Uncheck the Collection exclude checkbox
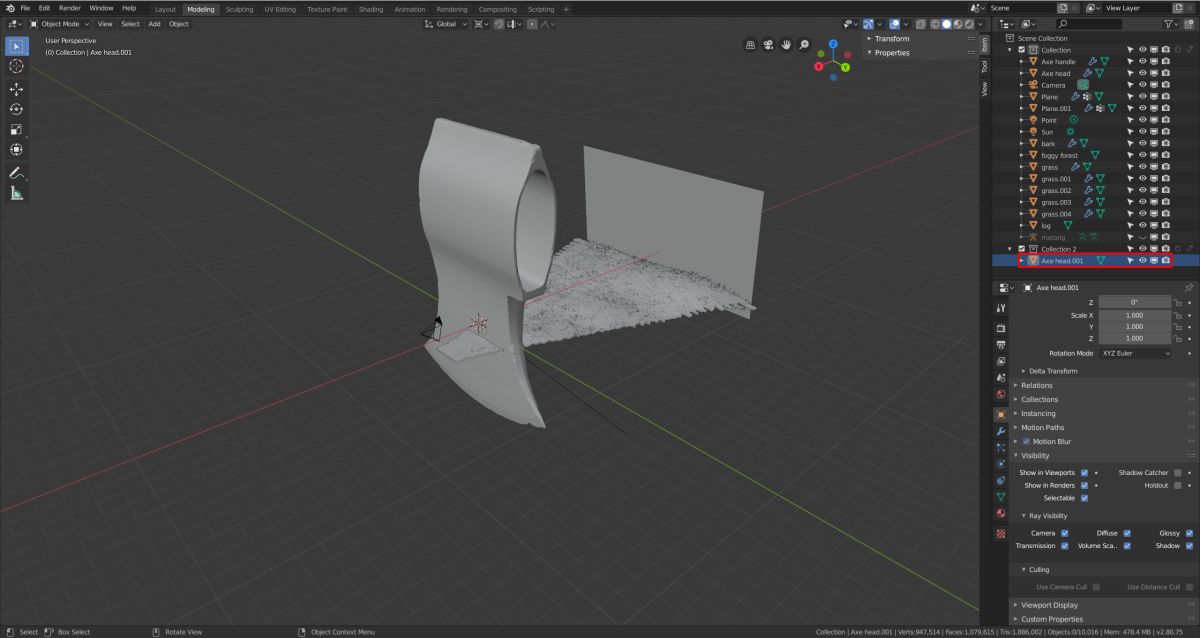This screenshot has width=1200, height=638. [1021, 50]
